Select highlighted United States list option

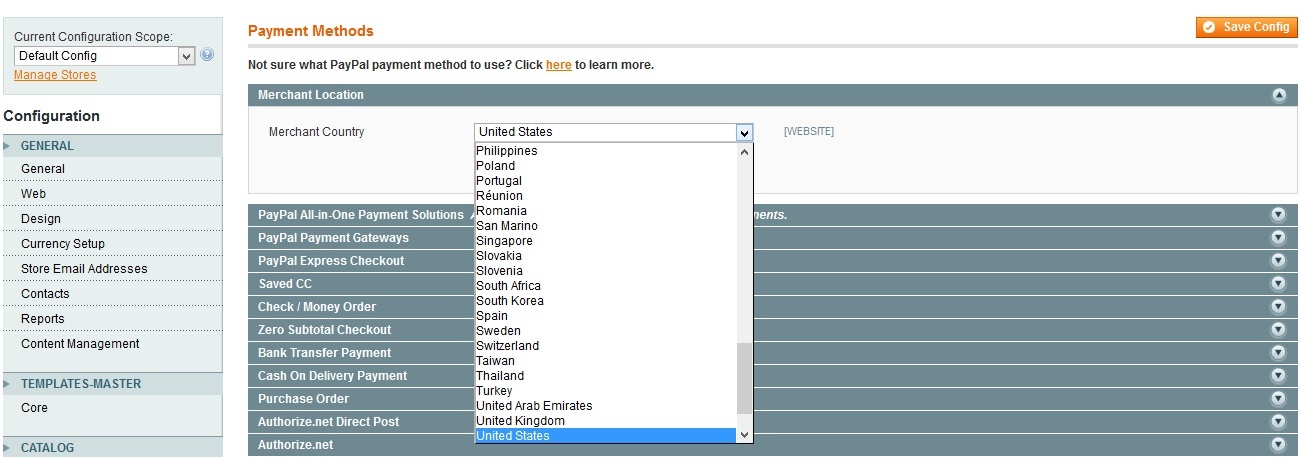tap(605, 436)
